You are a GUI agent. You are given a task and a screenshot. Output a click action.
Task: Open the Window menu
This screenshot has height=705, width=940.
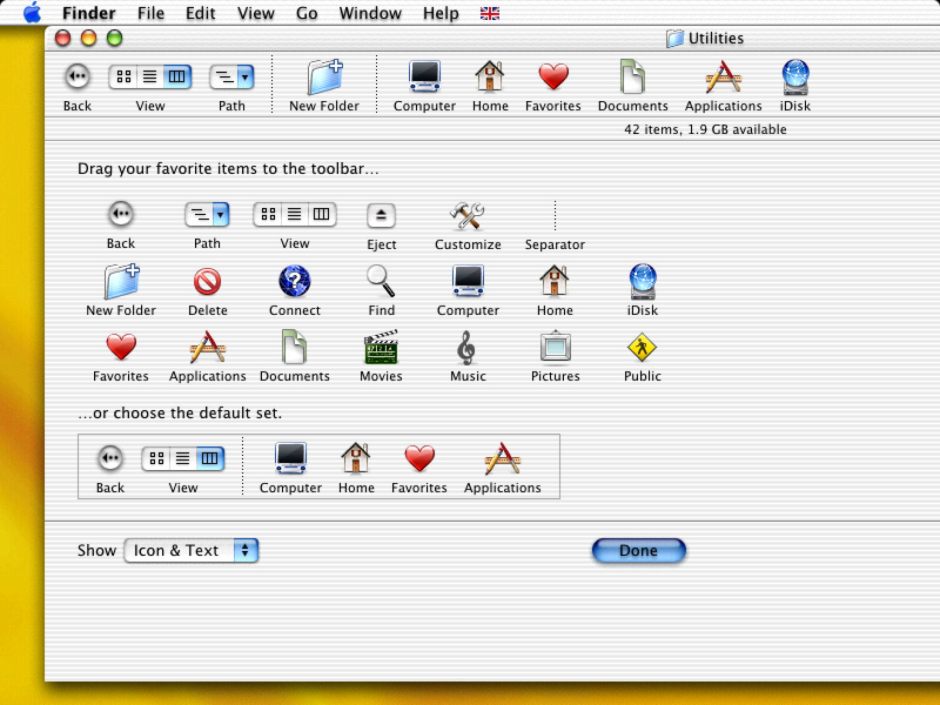click(x=370, y=13)
